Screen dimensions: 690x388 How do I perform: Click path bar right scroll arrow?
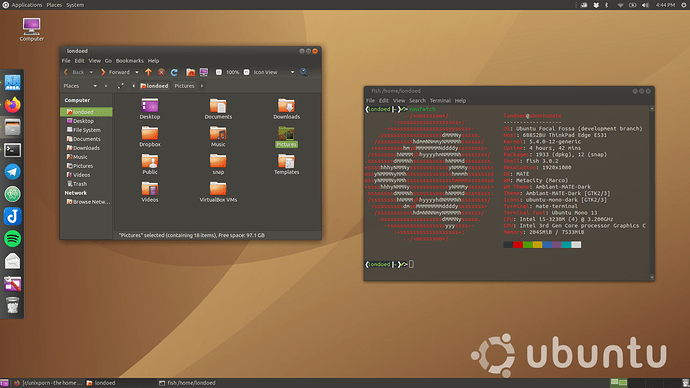click(x=202, y=86)
